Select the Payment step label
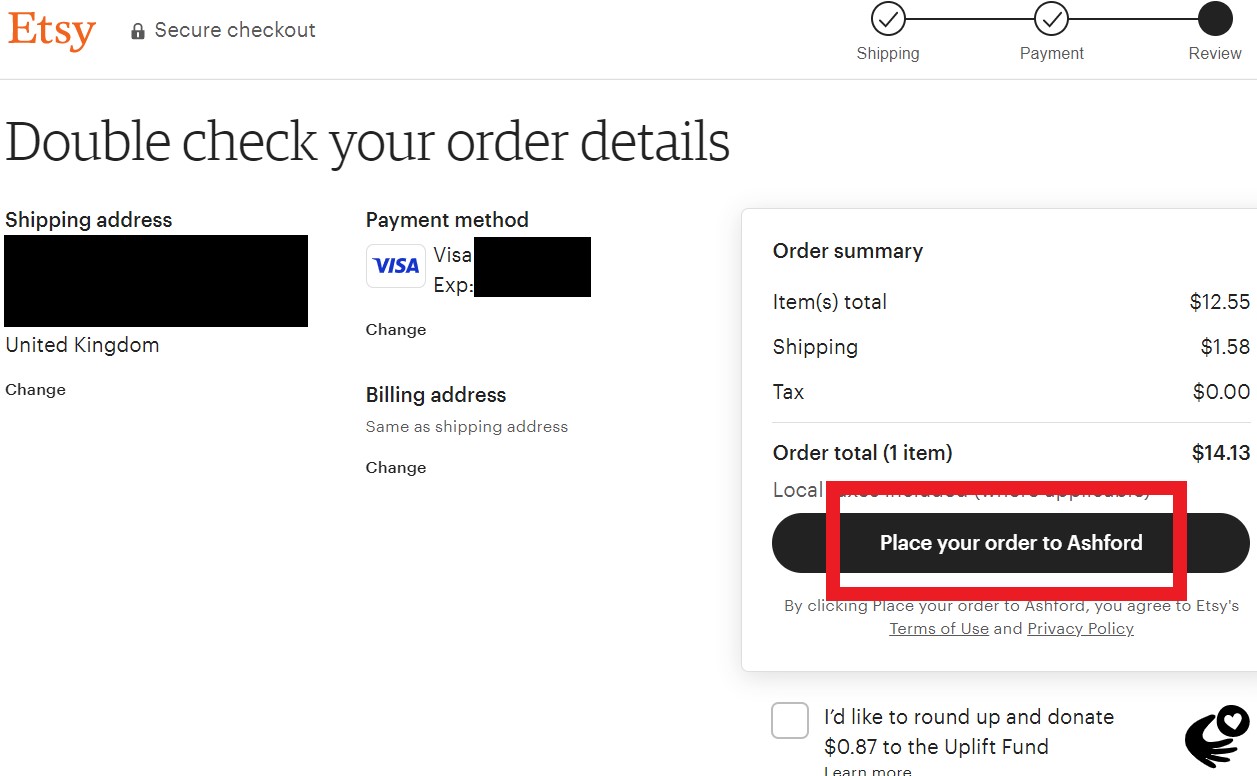Viewport: 1257px width, 776px height. click(x=1051, y=53)
